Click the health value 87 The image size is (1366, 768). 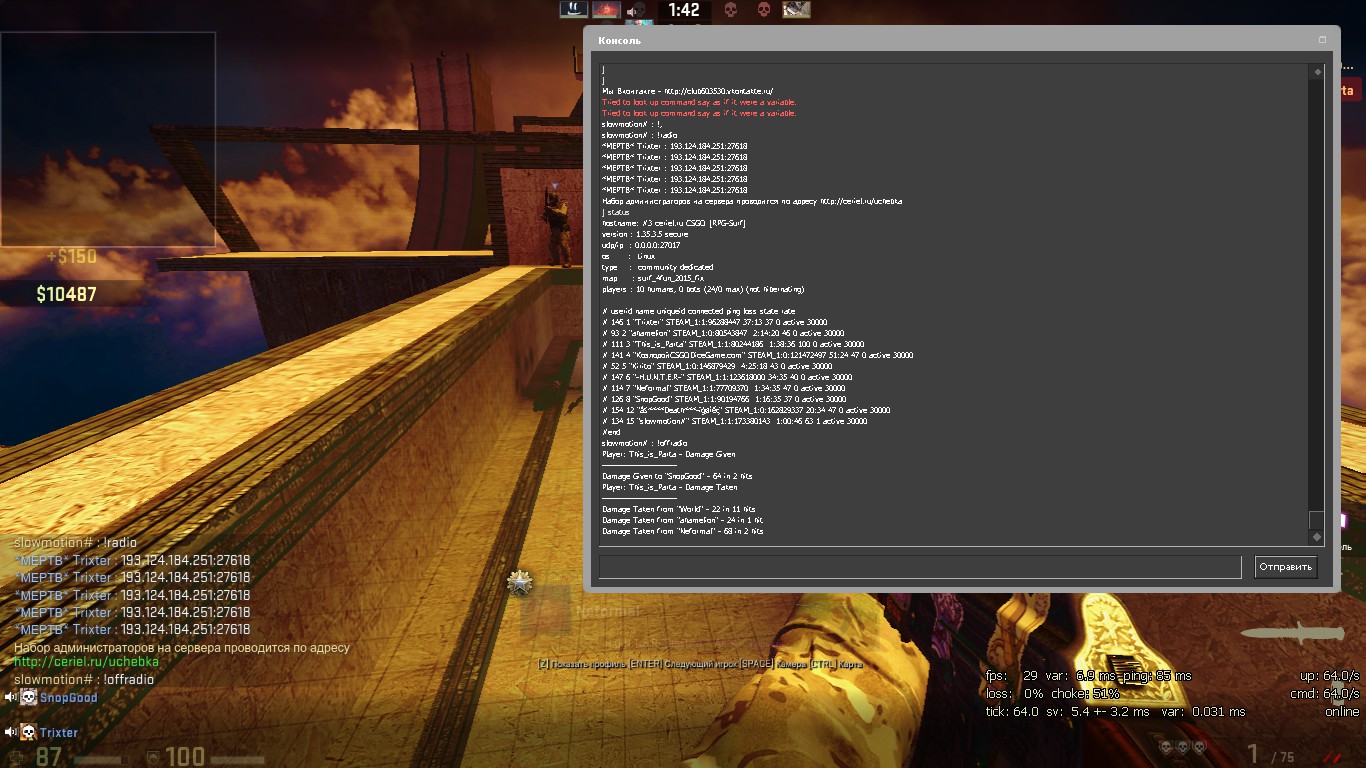tap(50, 757)
